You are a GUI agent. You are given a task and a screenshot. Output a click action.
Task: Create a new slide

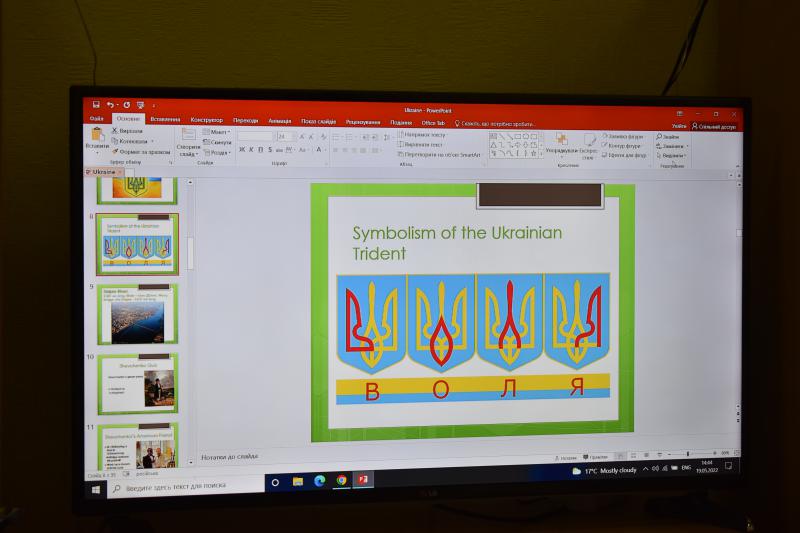click(188, 142)
